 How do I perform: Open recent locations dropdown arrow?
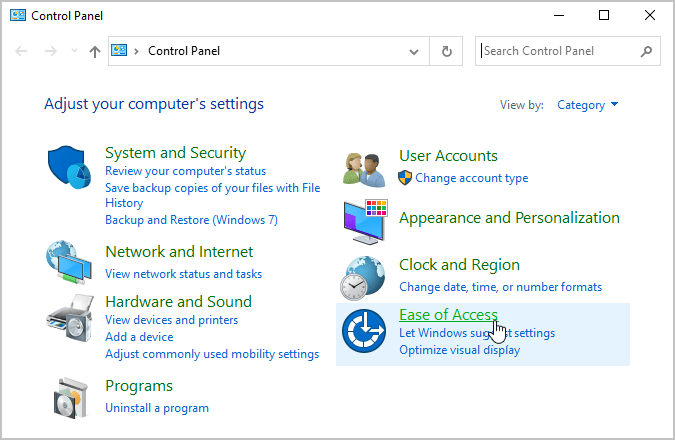74,51
